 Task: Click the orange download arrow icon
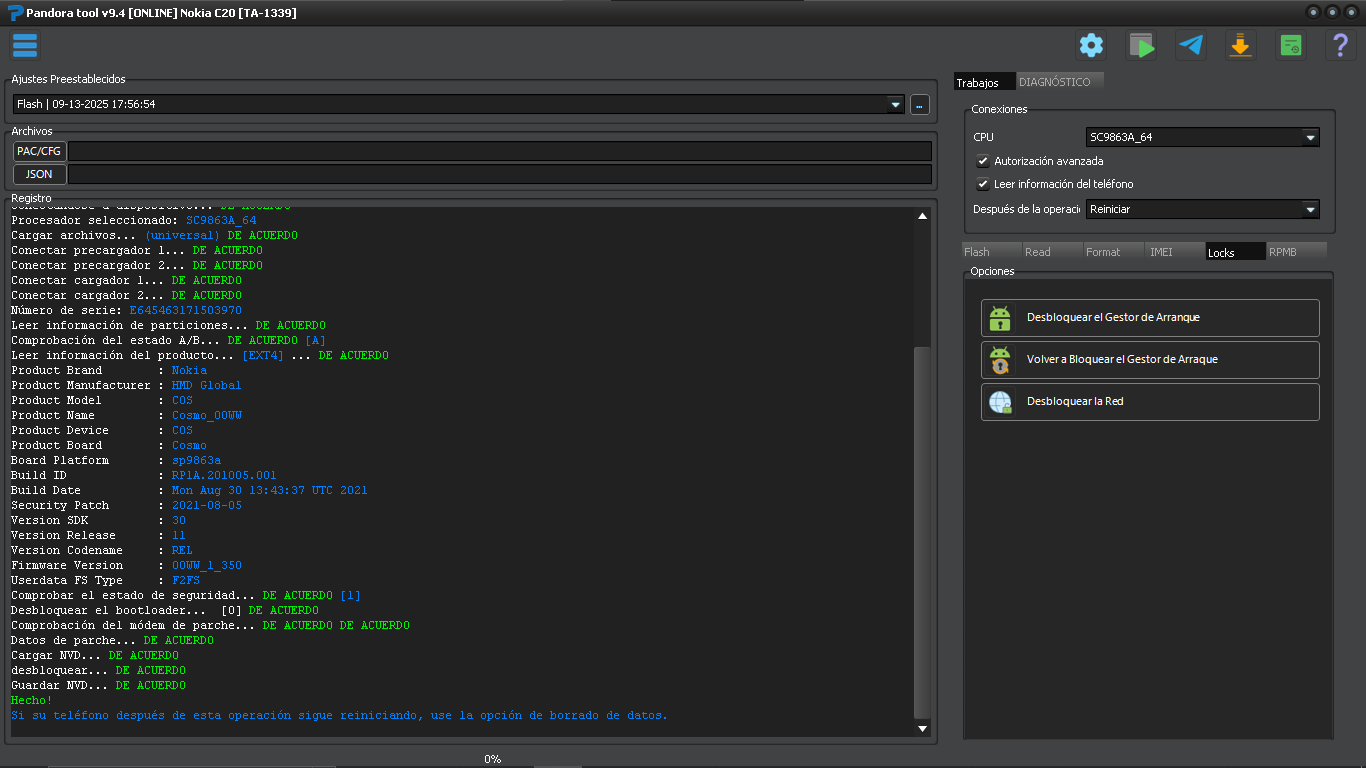1241,45
